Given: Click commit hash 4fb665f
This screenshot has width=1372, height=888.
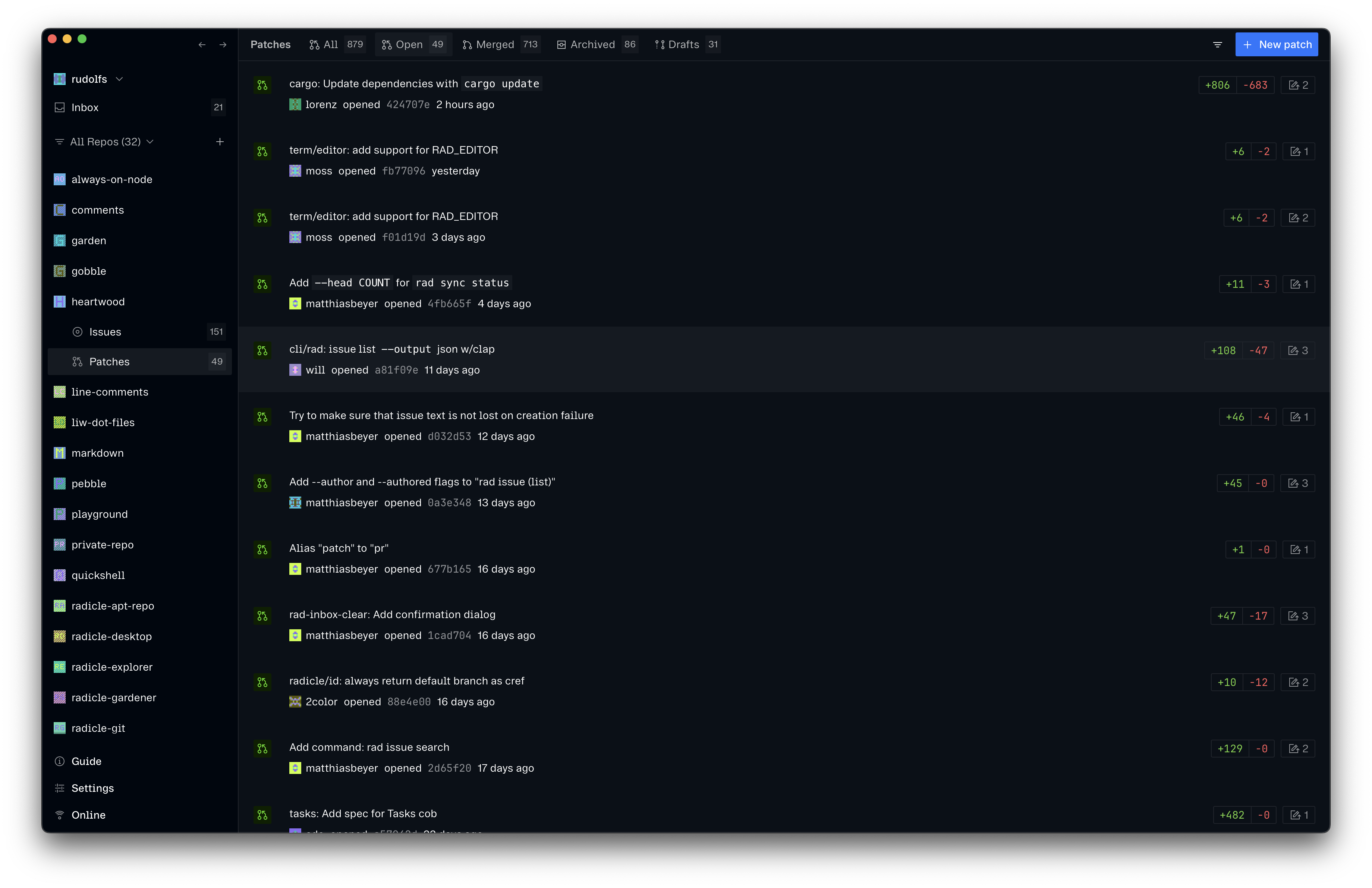Looking at the screenshot, I should [x=449, y=304].
